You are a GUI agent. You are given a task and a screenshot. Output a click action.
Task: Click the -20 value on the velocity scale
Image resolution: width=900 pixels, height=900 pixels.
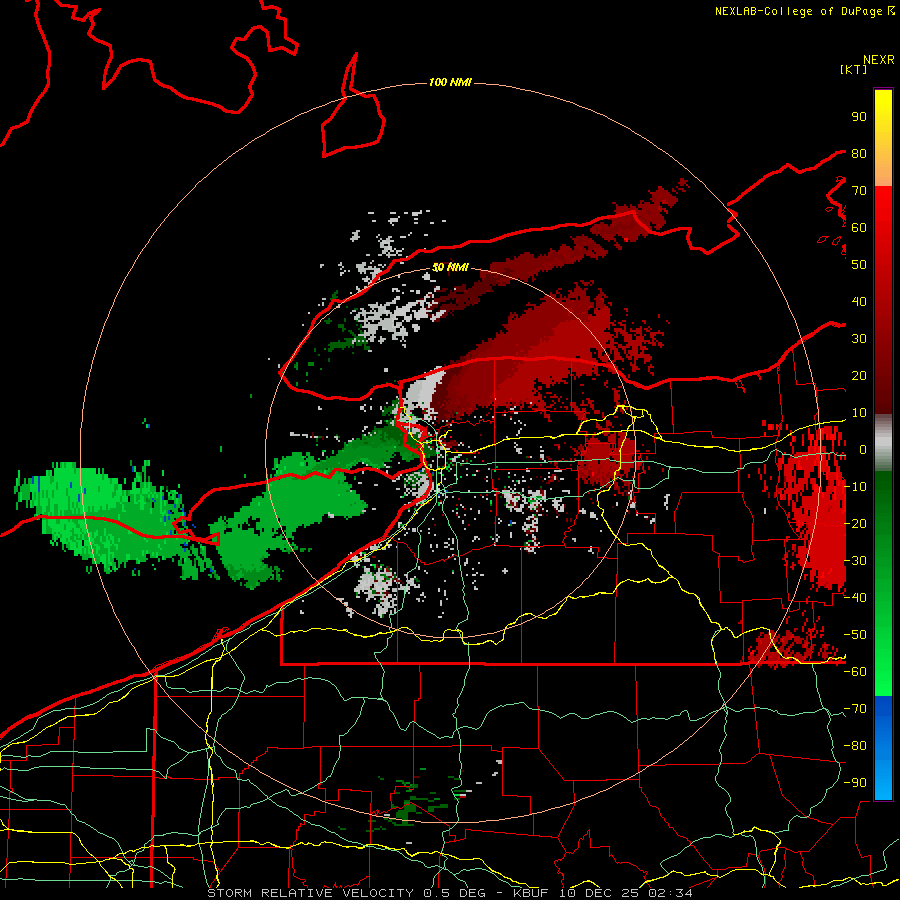855,523
